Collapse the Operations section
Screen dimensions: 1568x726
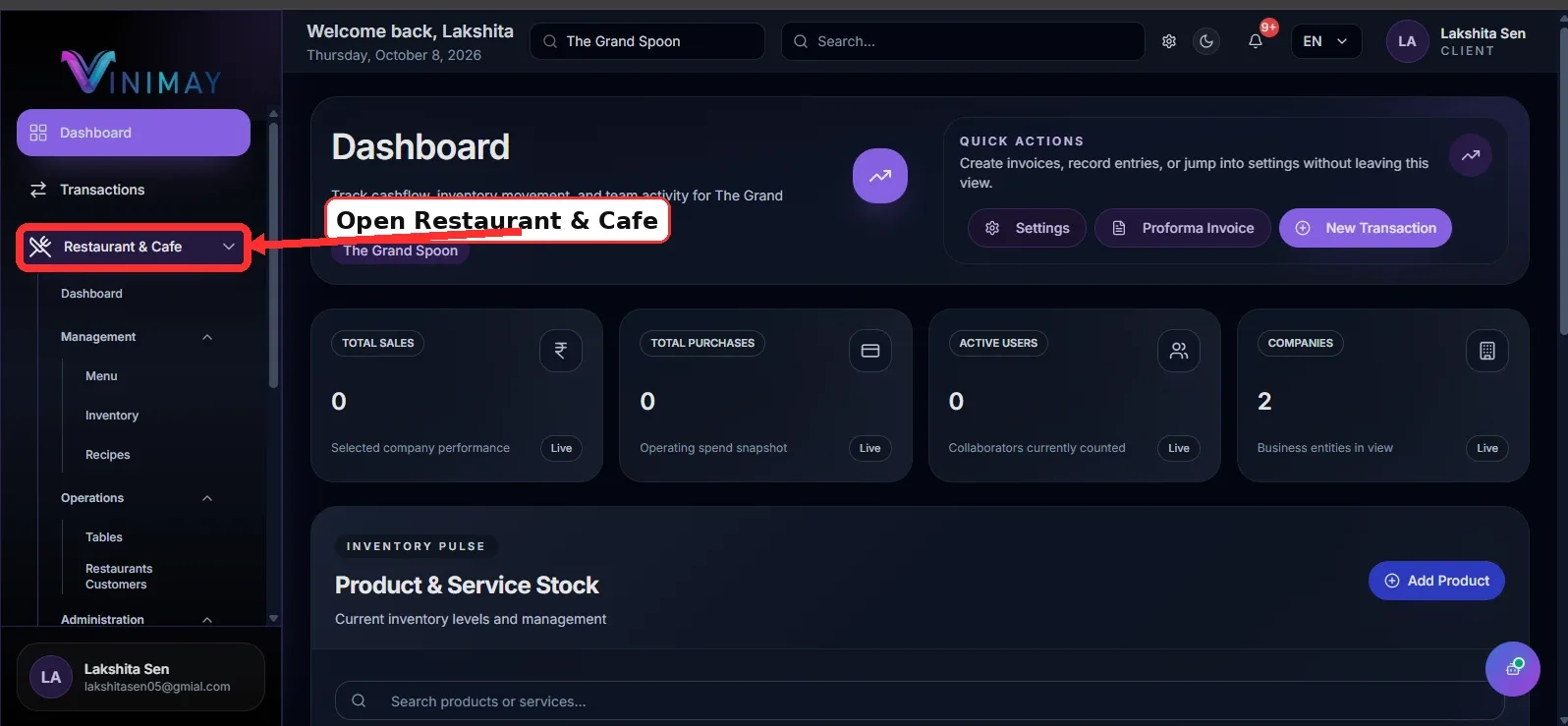207,498
